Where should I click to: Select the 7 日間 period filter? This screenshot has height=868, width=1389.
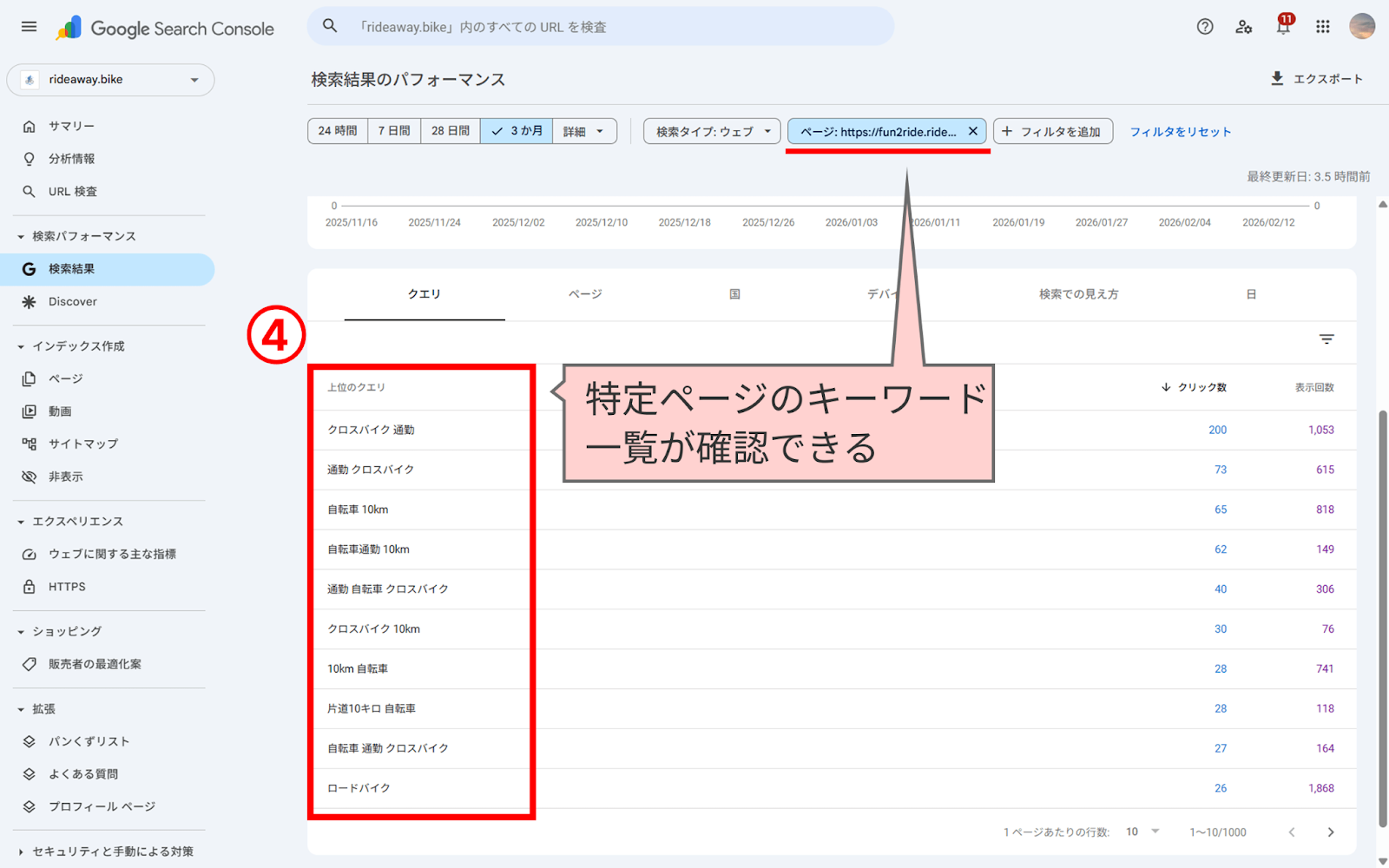[x=393, y=130]
